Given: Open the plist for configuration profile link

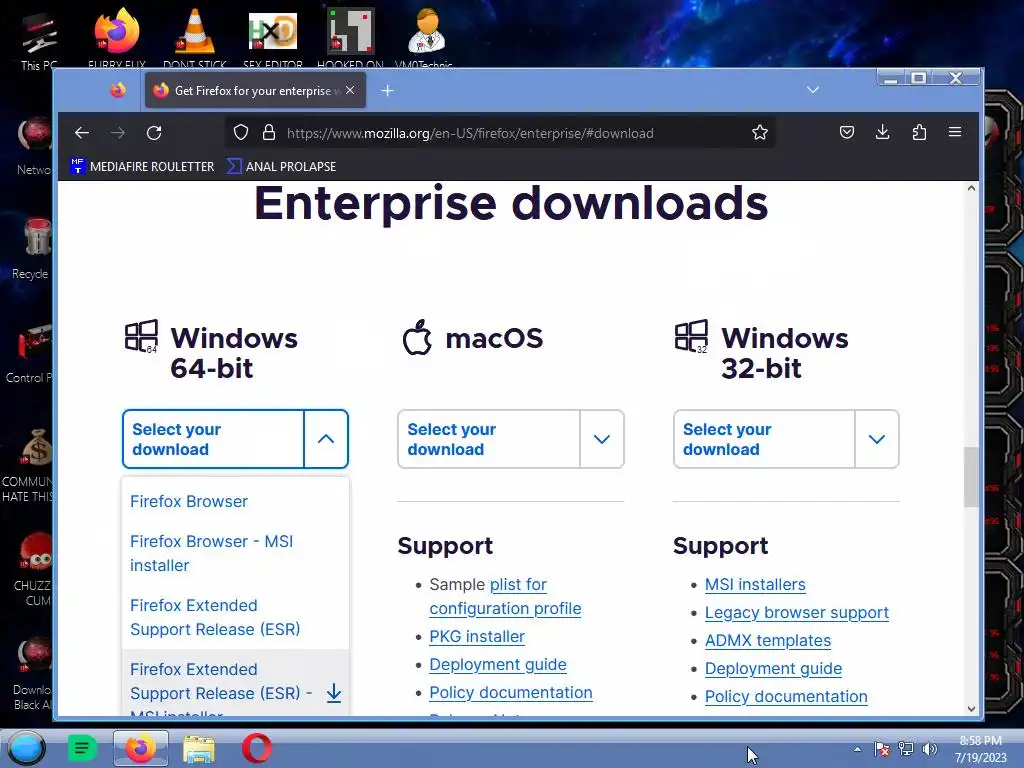Looking at the screenshot, I should point(505,596).
